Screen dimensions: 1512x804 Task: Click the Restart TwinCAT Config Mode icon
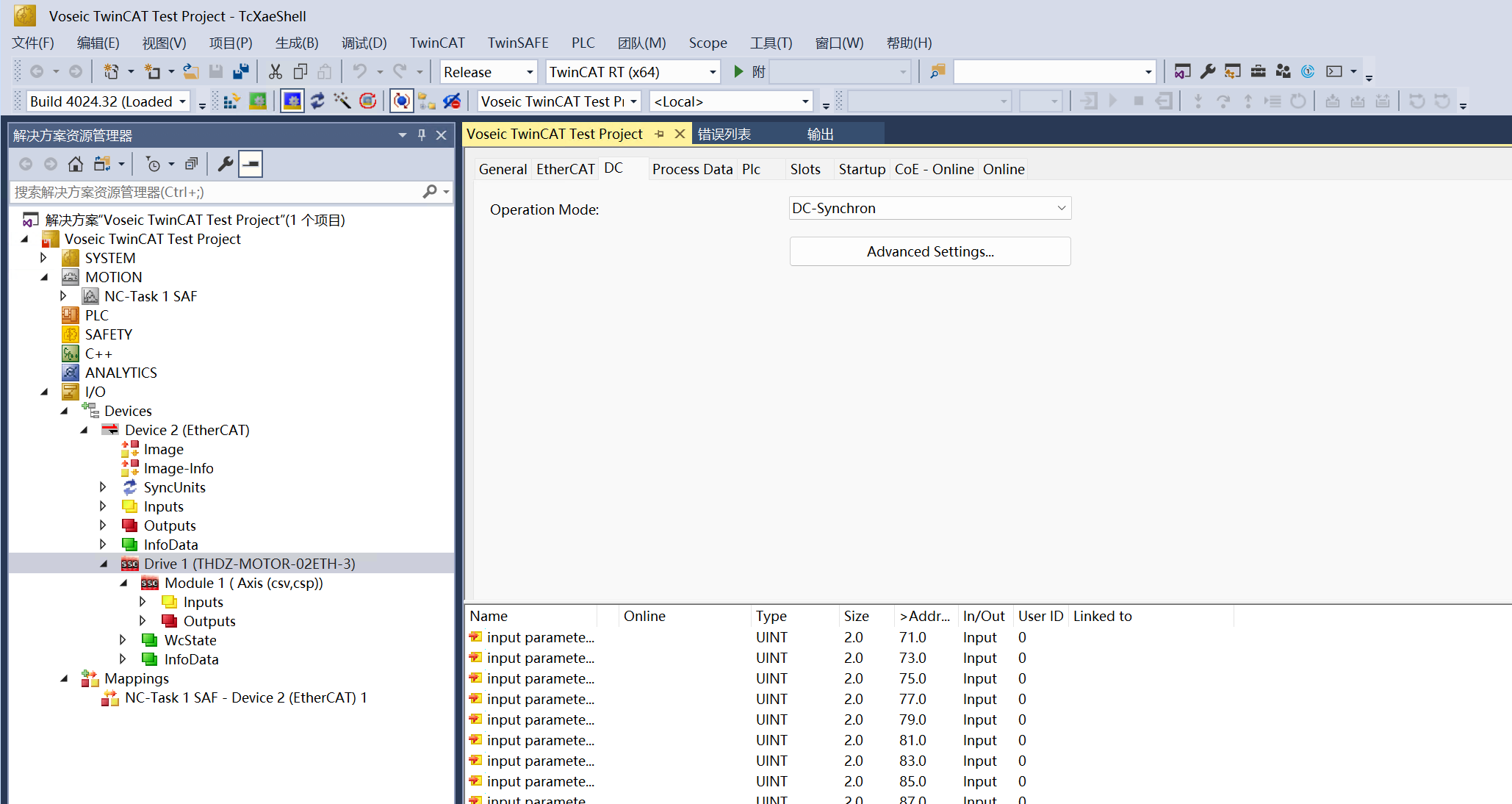coord(292,101)
